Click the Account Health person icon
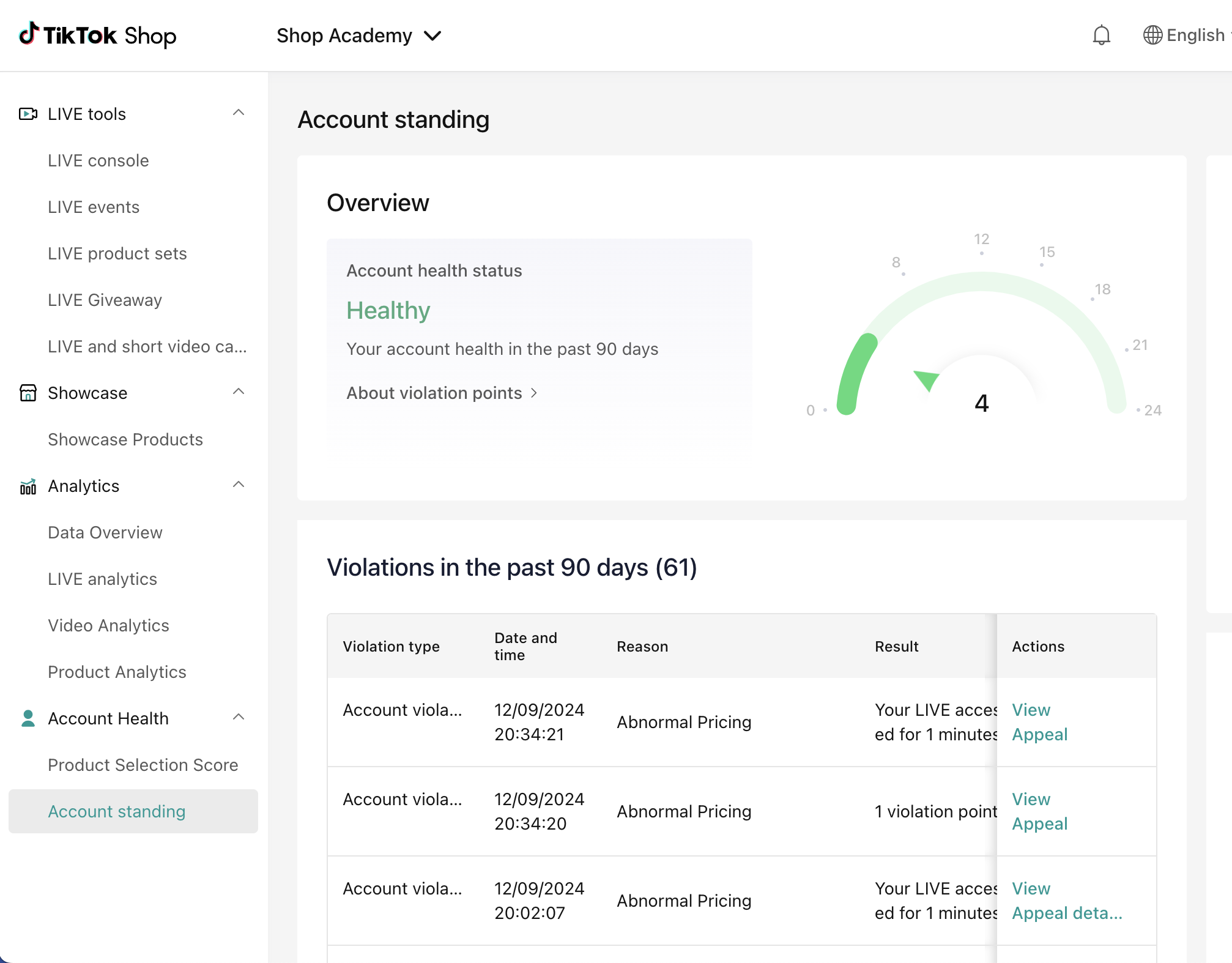Image resolution: width=1232 pixels, height=963 pixels. click(28, 718)
